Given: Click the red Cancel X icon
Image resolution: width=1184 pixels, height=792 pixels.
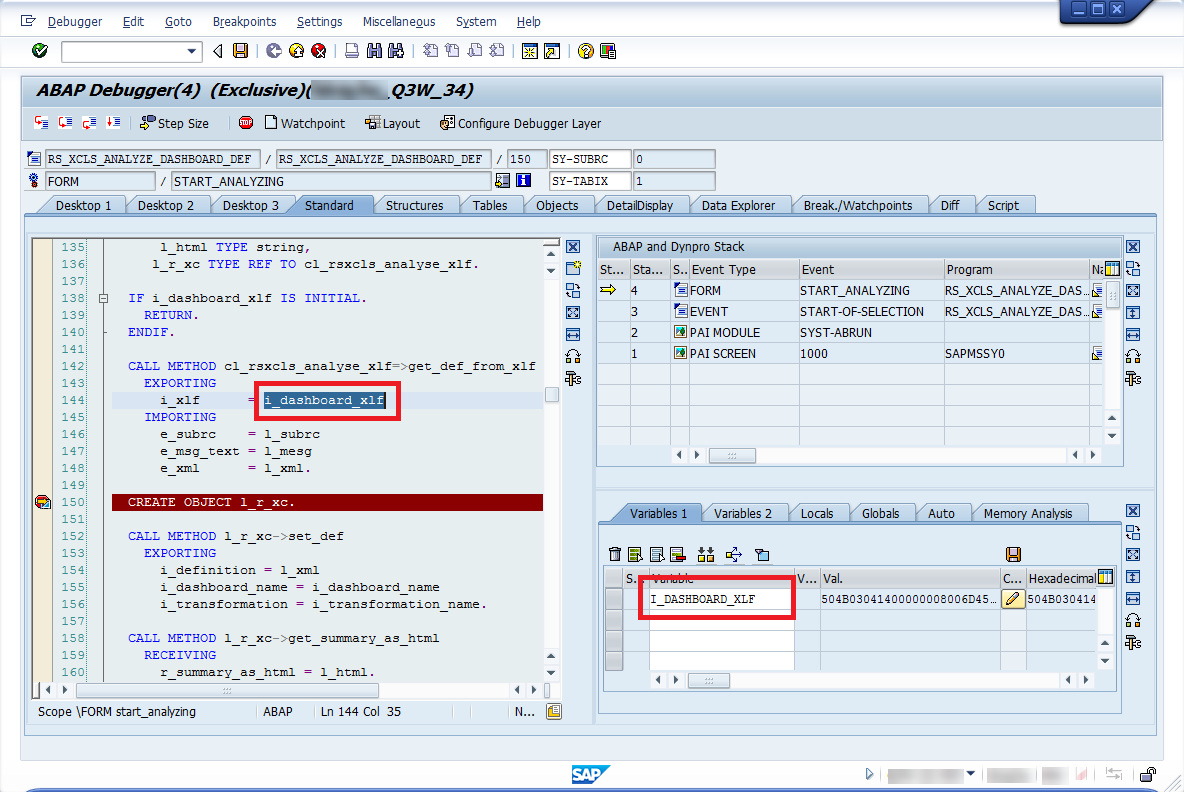Looking at the screenshot, I should [319, 51].
